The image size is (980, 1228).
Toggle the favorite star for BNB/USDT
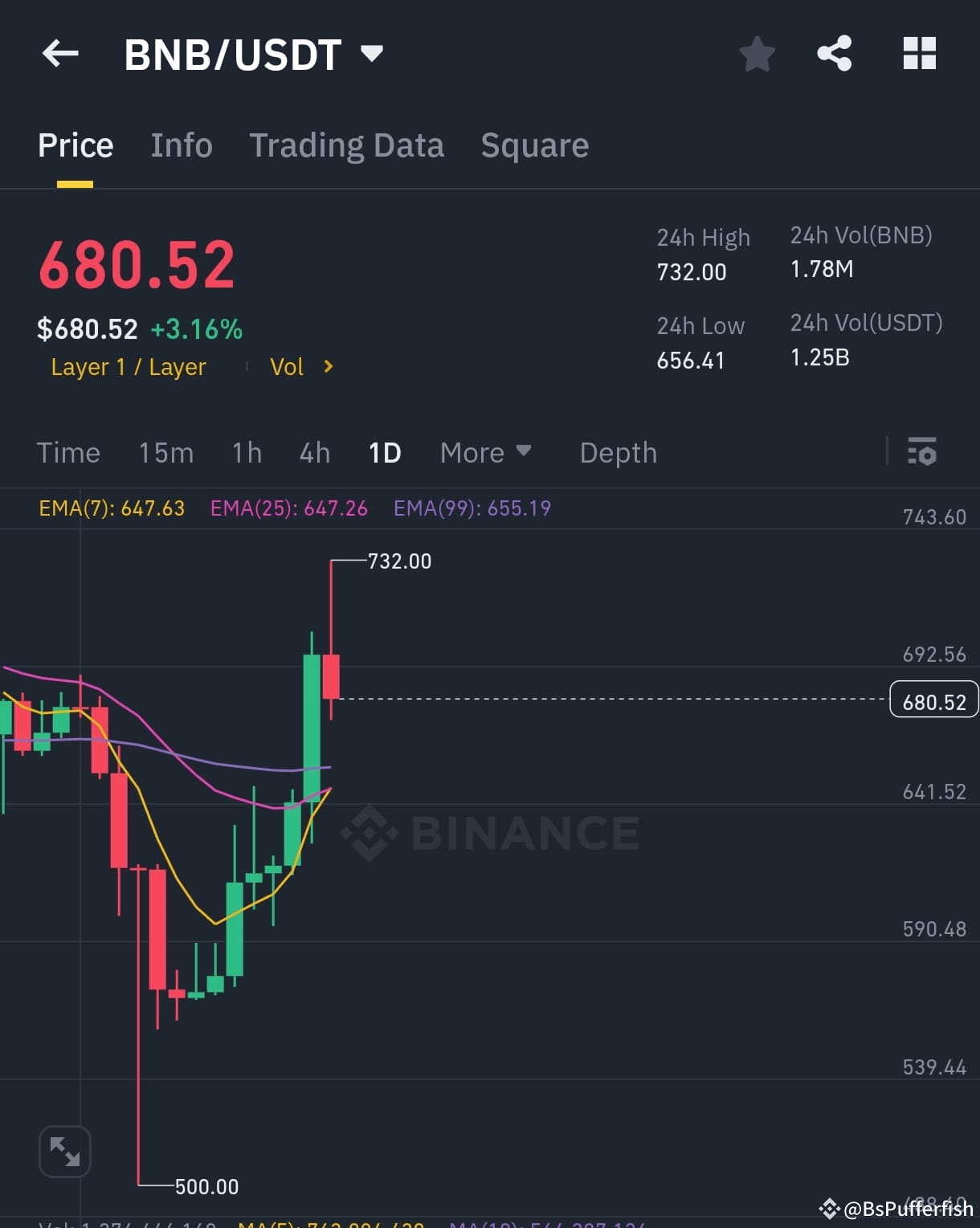756,53
